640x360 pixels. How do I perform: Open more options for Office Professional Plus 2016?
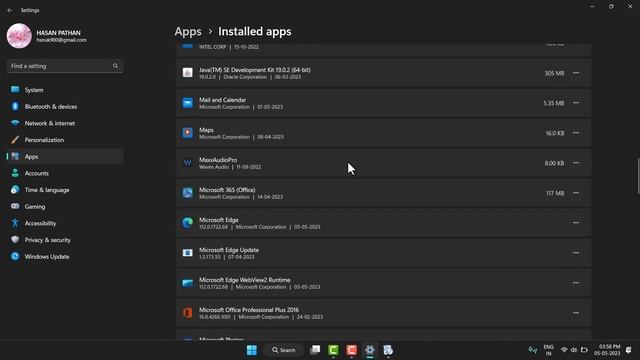coord(576,313)
